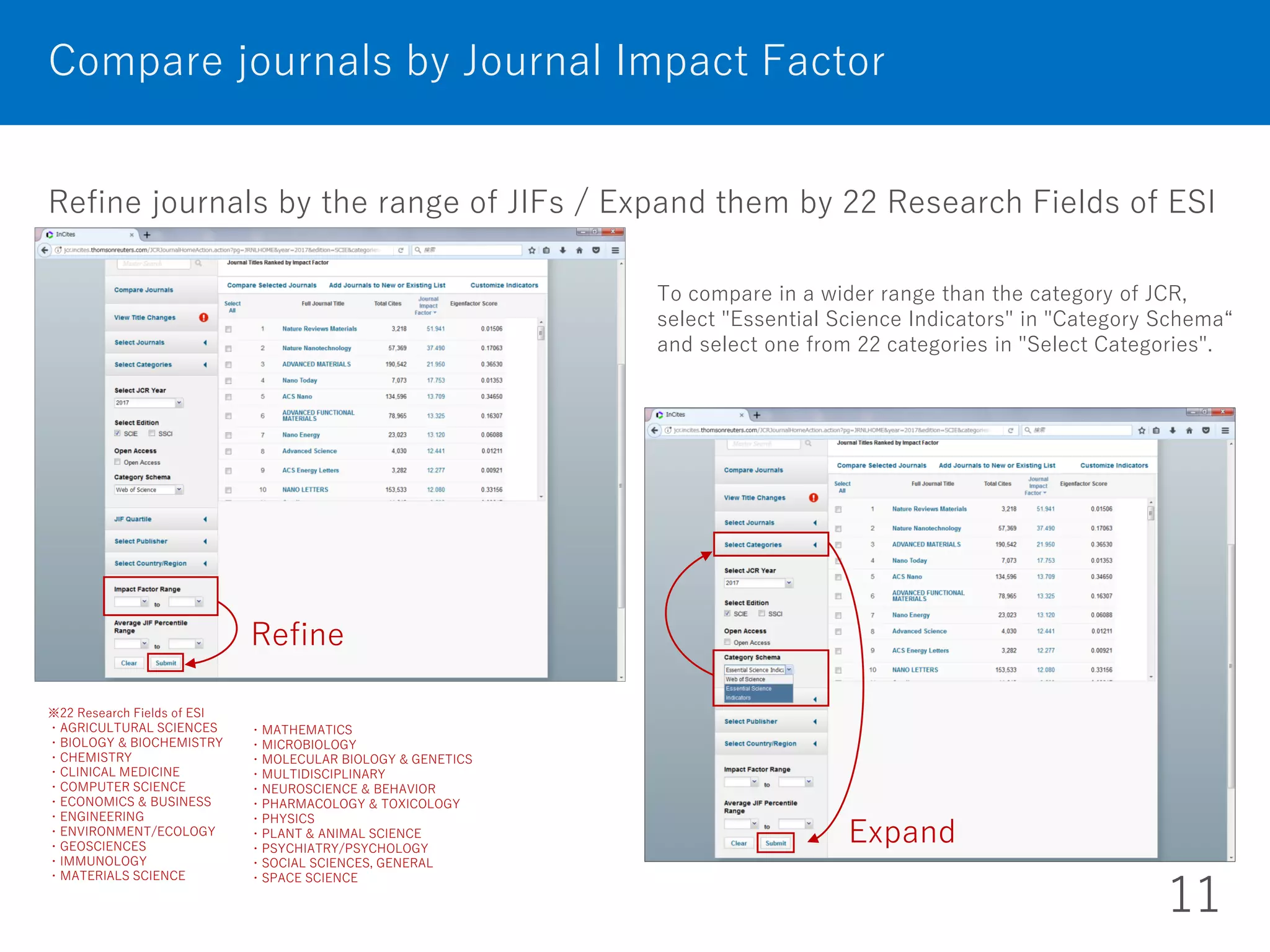The width and height of the screenshot is (1270, 952).
Task: Tick the Open Access checkbox in Expand window
Action: pos(728,642)
